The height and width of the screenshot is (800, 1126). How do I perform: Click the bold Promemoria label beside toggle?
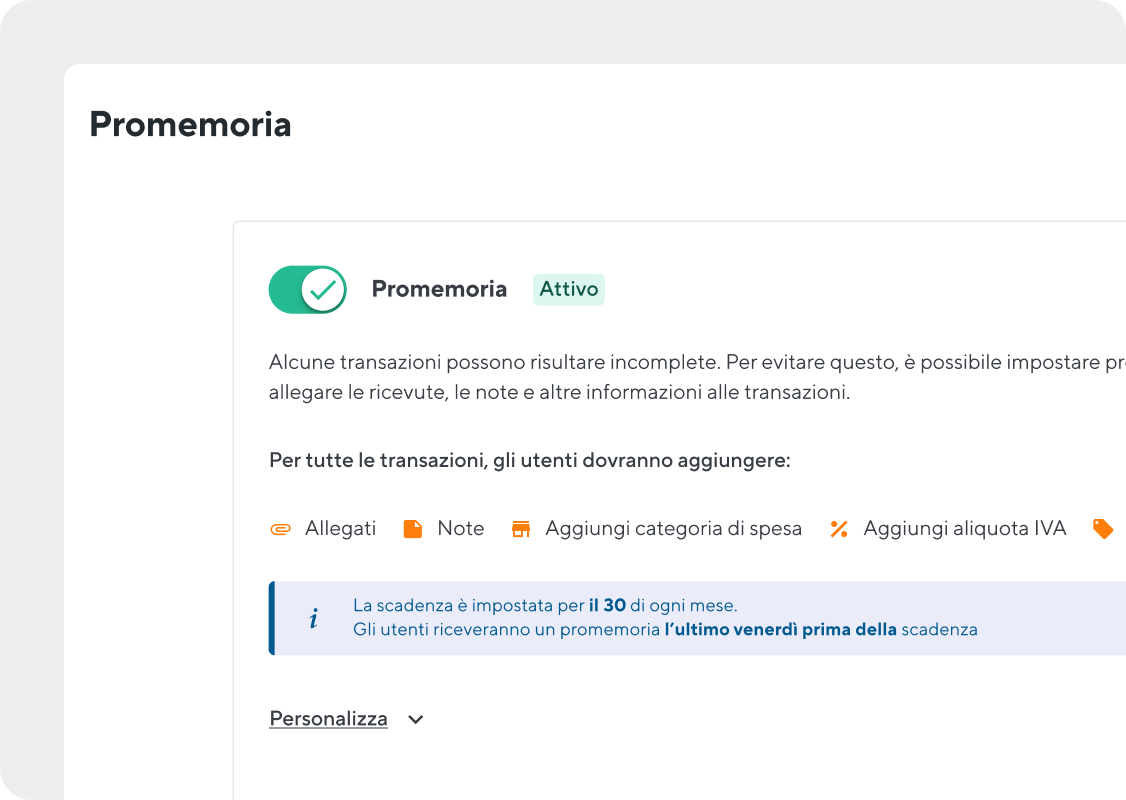pyautogui.click(x=439, y=290)
